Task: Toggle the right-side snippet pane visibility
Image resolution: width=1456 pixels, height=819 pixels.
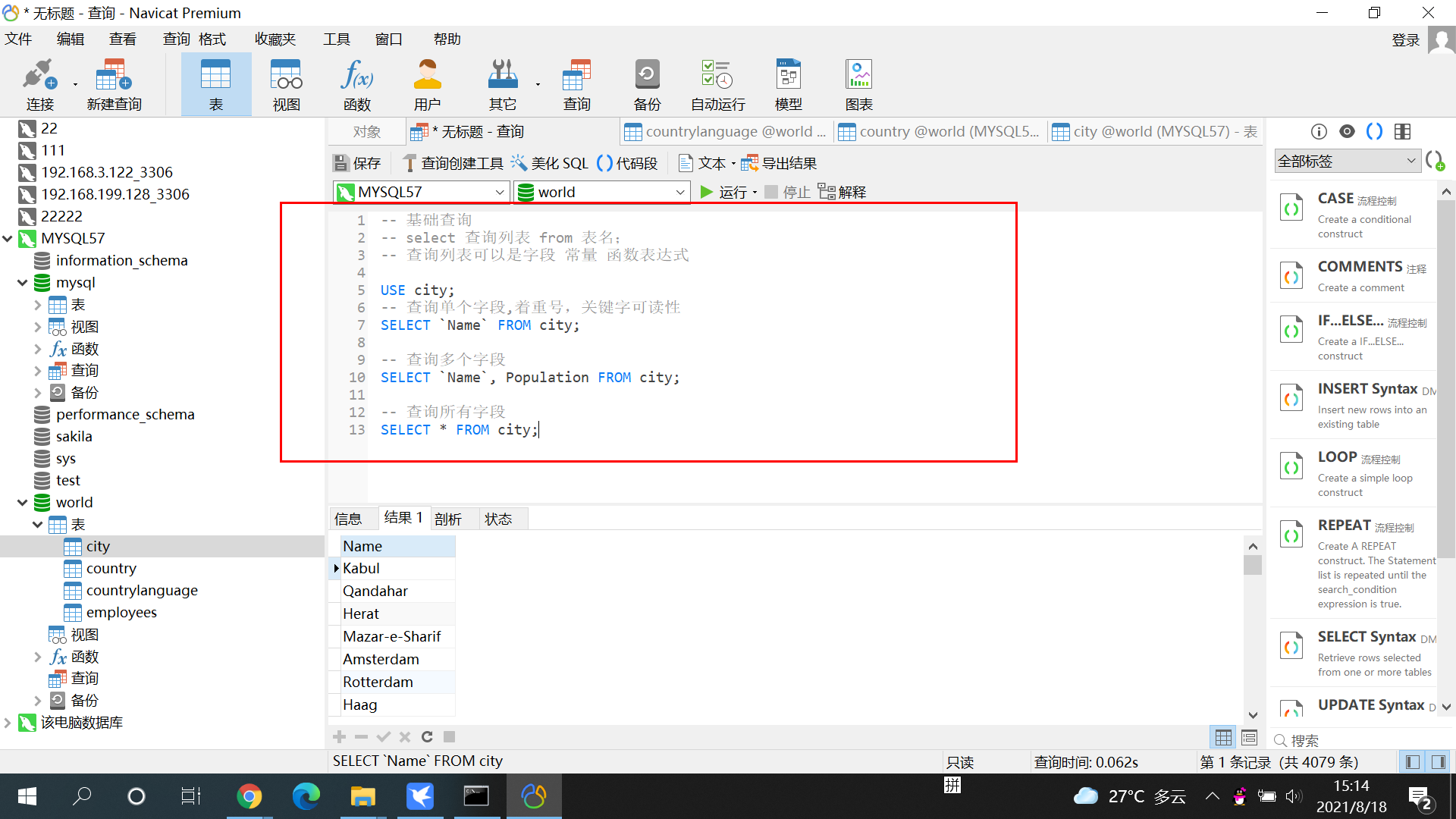Action: pos(1438,762)
